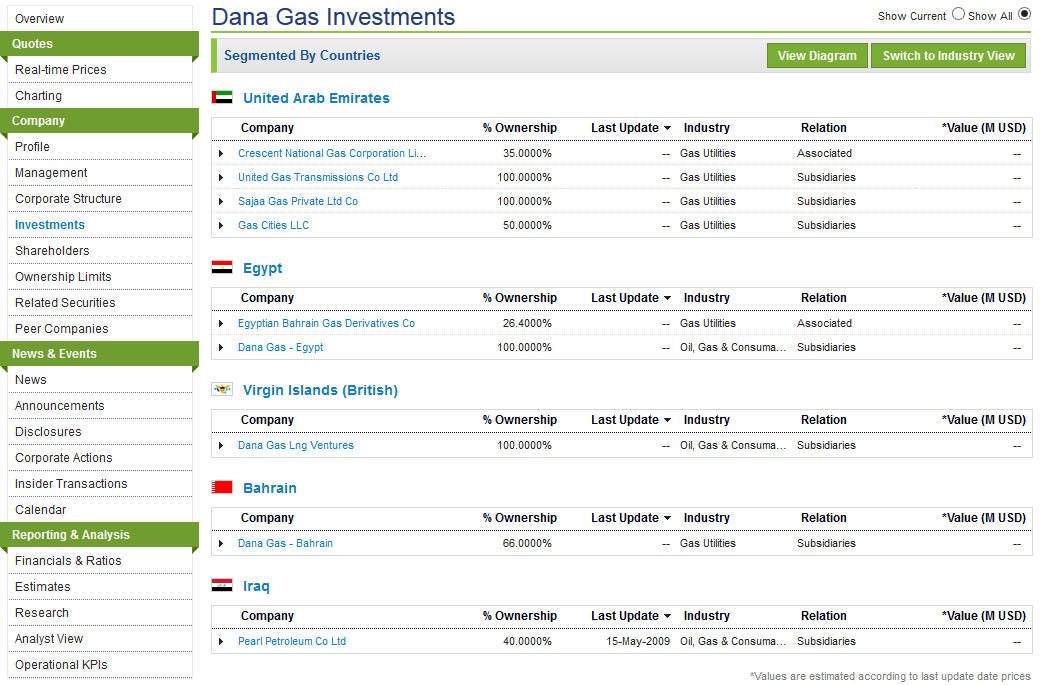The width and height of the screenshot is (1052, 685).
Task: Open Pearl Petroleum Co Ltd link
Action: pyautogui.click(x=292, y=642)
